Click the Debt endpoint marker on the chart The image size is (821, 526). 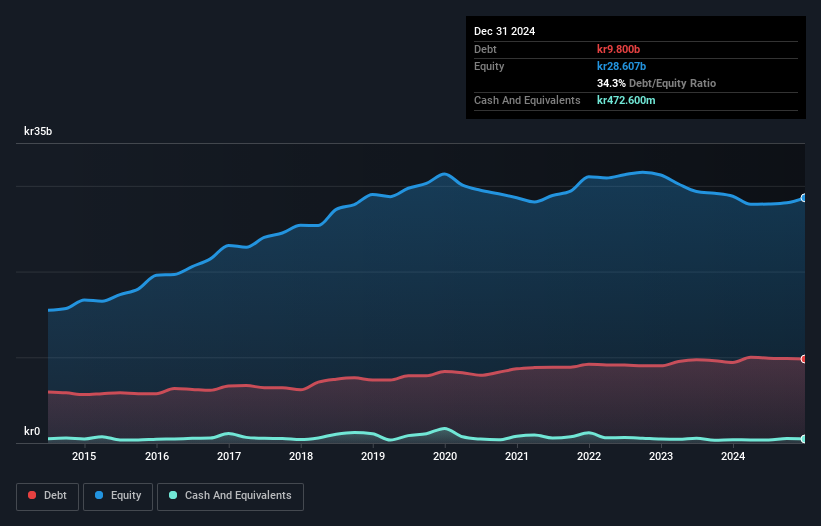tap(804, 359)
